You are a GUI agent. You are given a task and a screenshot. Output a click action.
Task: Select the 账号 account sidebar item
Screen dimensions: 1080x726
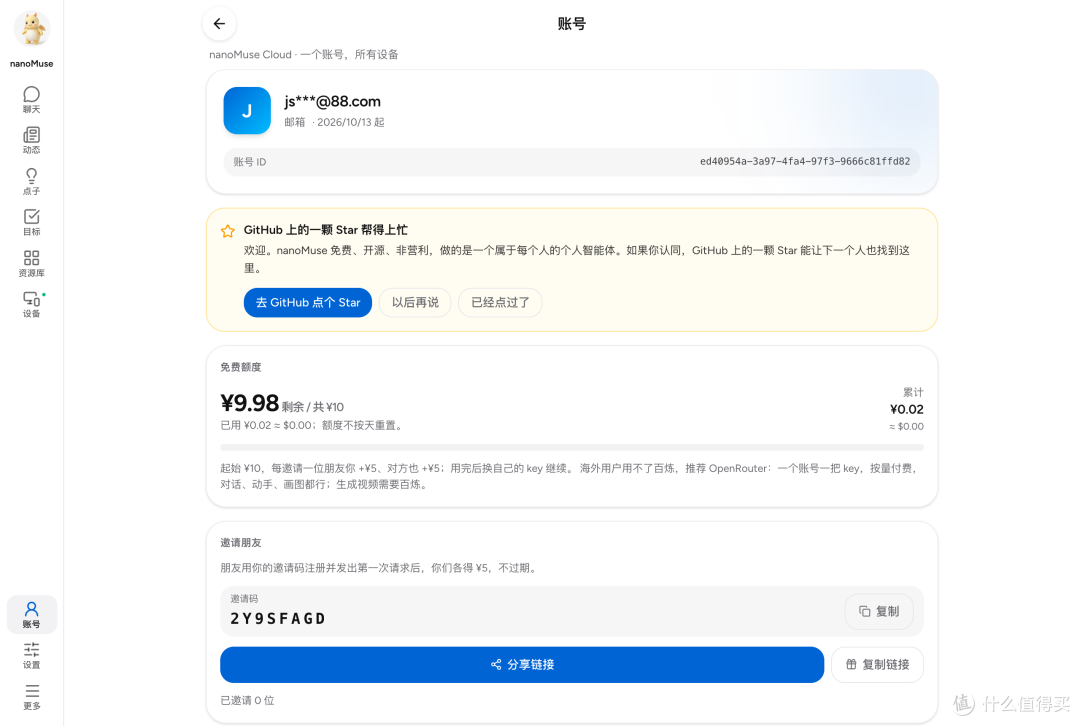[32, 614]
